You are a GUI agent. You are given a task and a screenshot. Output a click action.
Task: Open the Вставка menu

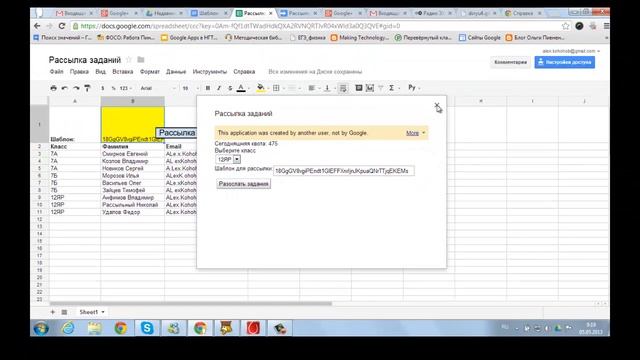123,71
